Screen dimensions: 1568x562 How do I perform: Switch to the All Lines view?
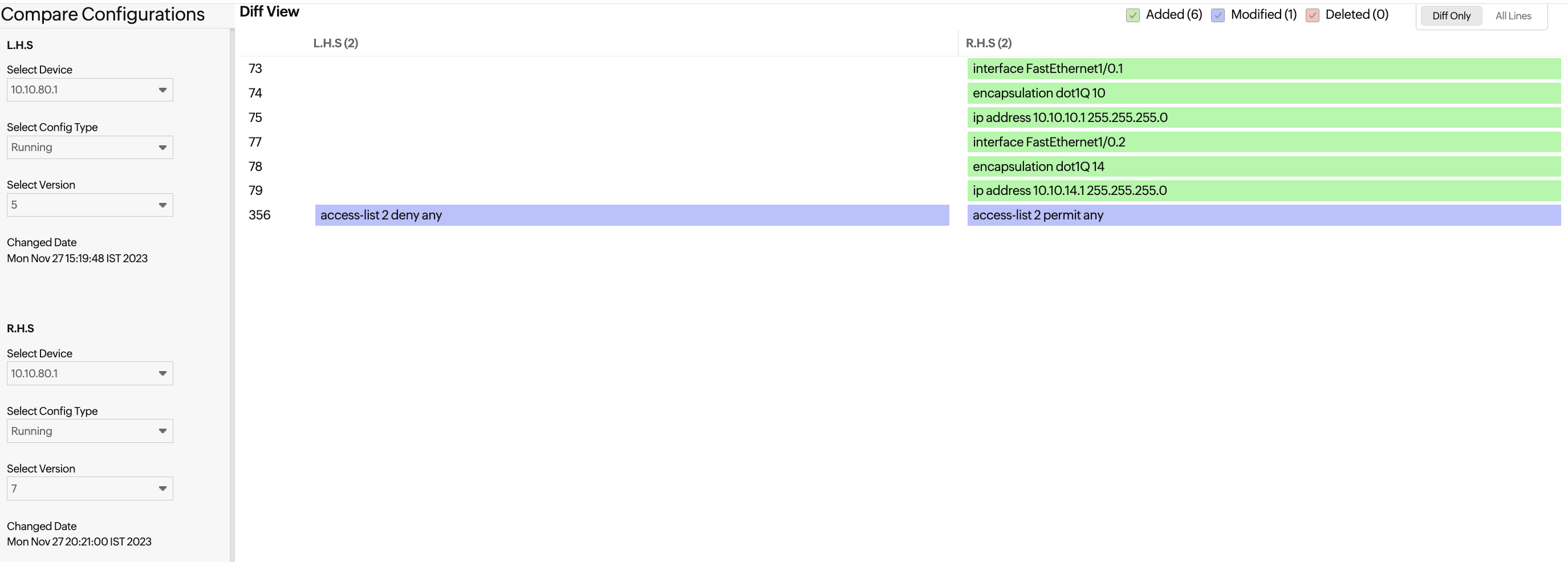click(1513, 16)
